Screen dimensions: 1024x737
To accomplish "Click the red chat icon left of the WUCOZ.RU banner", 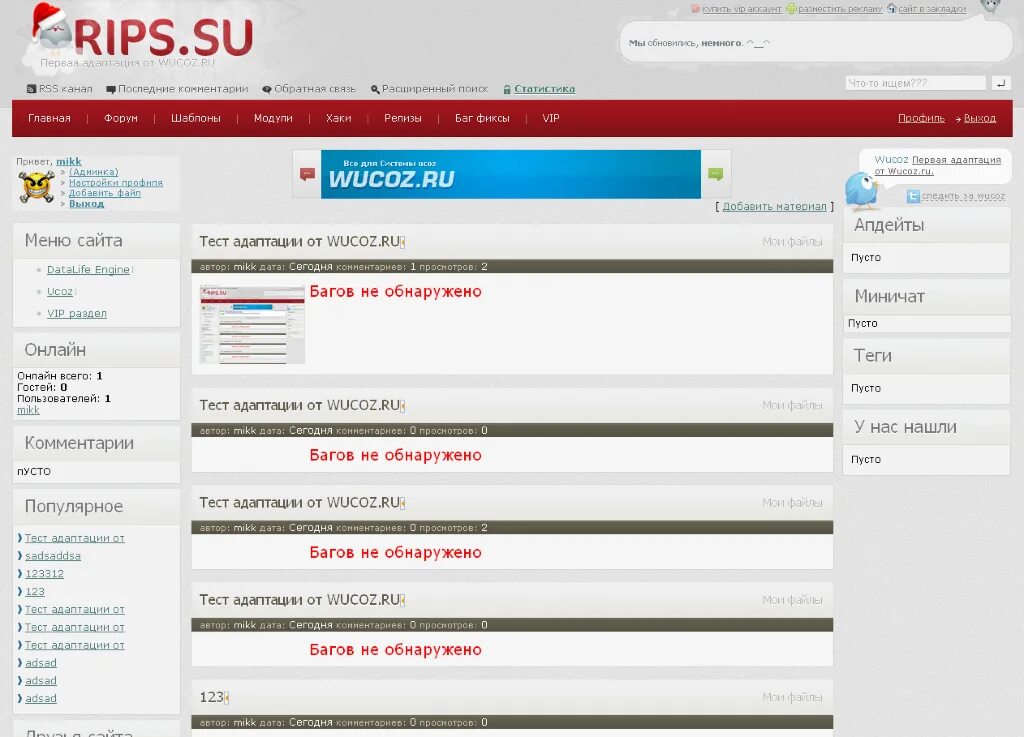I will (307, 174).
